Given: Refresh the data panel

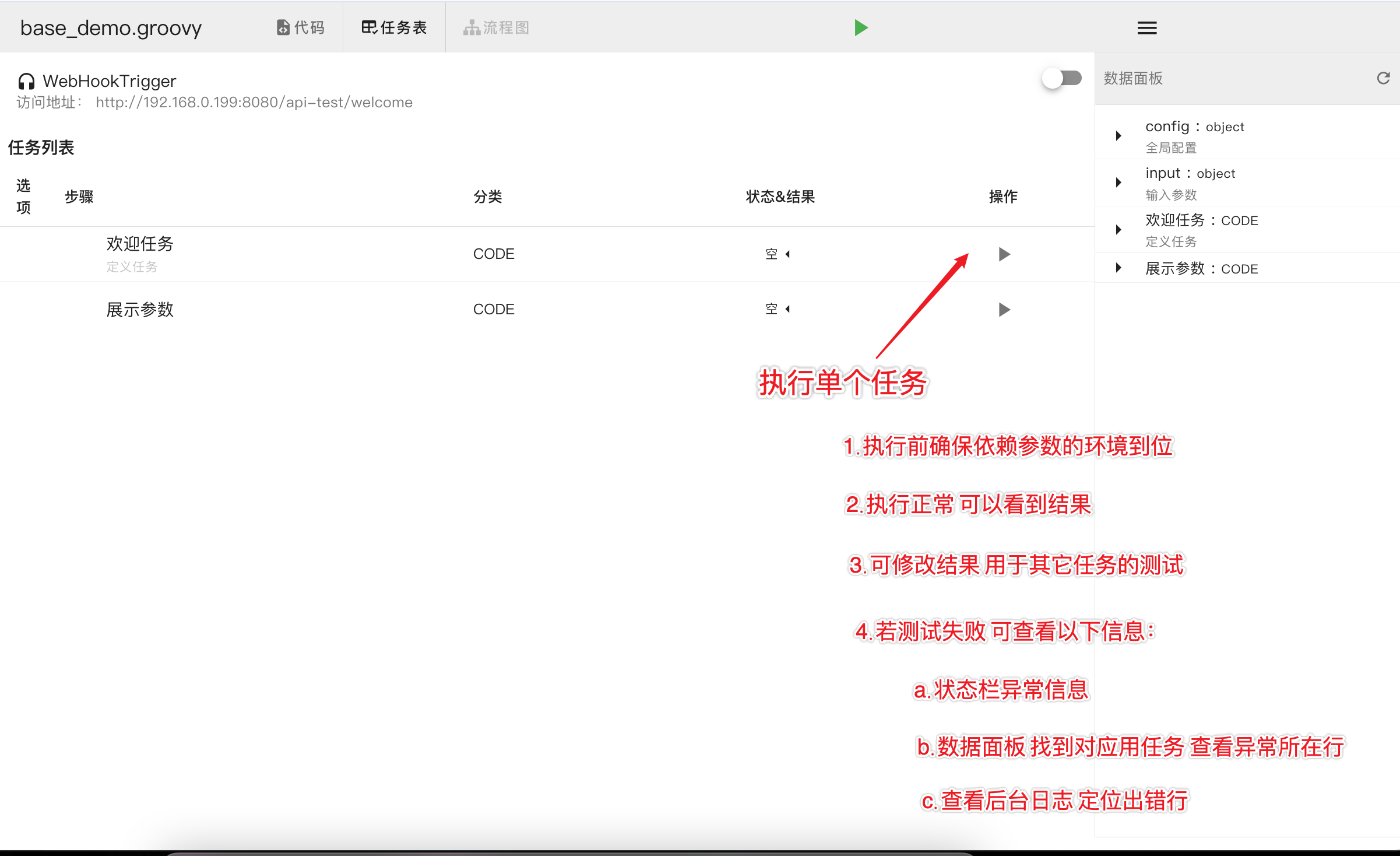Looking at the screenshot, I should [x=1383, y=78].
